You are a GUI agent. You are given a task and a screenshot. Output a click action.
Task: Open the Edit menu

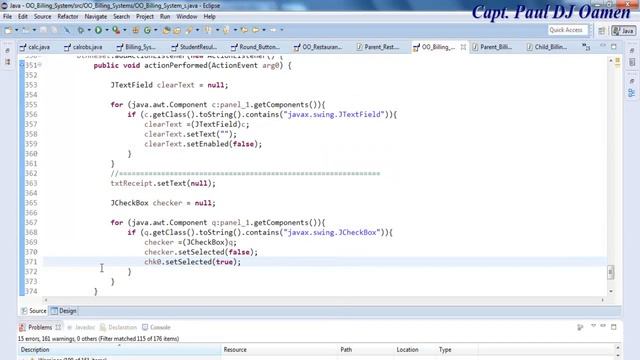(x=23, y=17)
